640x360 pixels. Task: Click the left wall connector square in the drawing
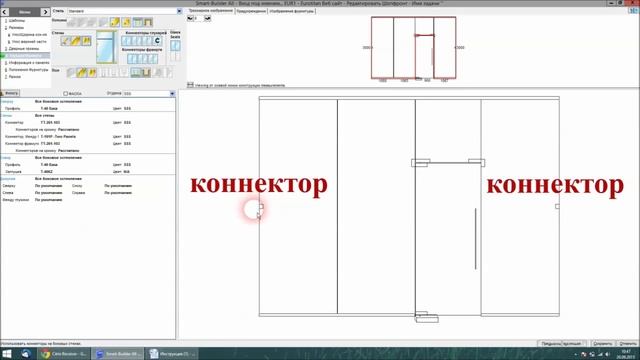click(x=261, y=207)
